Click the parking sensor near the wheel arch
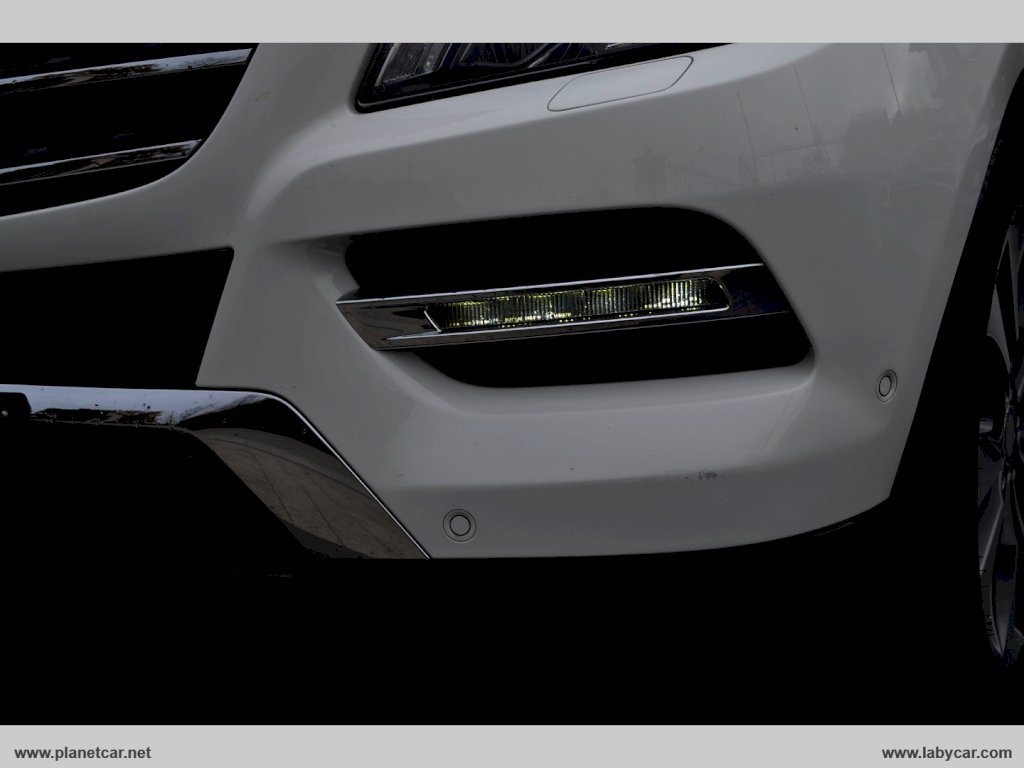This screenshot has width=1024, height=768. point(886,385)
